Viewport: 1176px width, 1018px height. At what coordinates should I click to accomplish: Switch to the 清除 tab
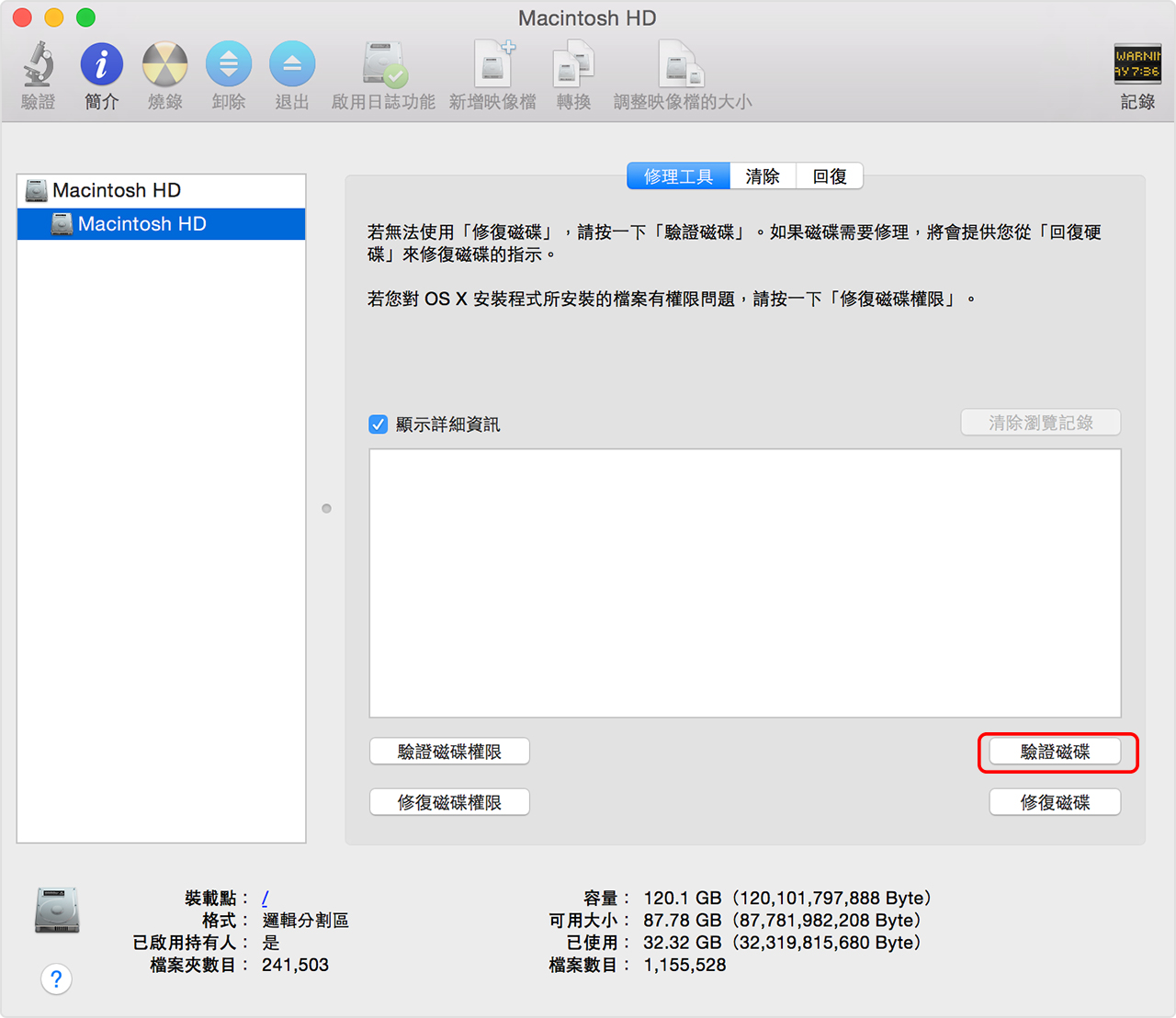pos(763,176)
